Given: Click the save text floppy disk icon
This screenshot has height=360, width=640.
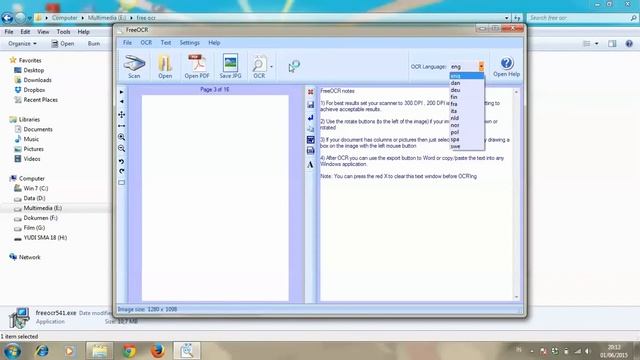Looking at the screenshot, I should (x=311, y=105).
